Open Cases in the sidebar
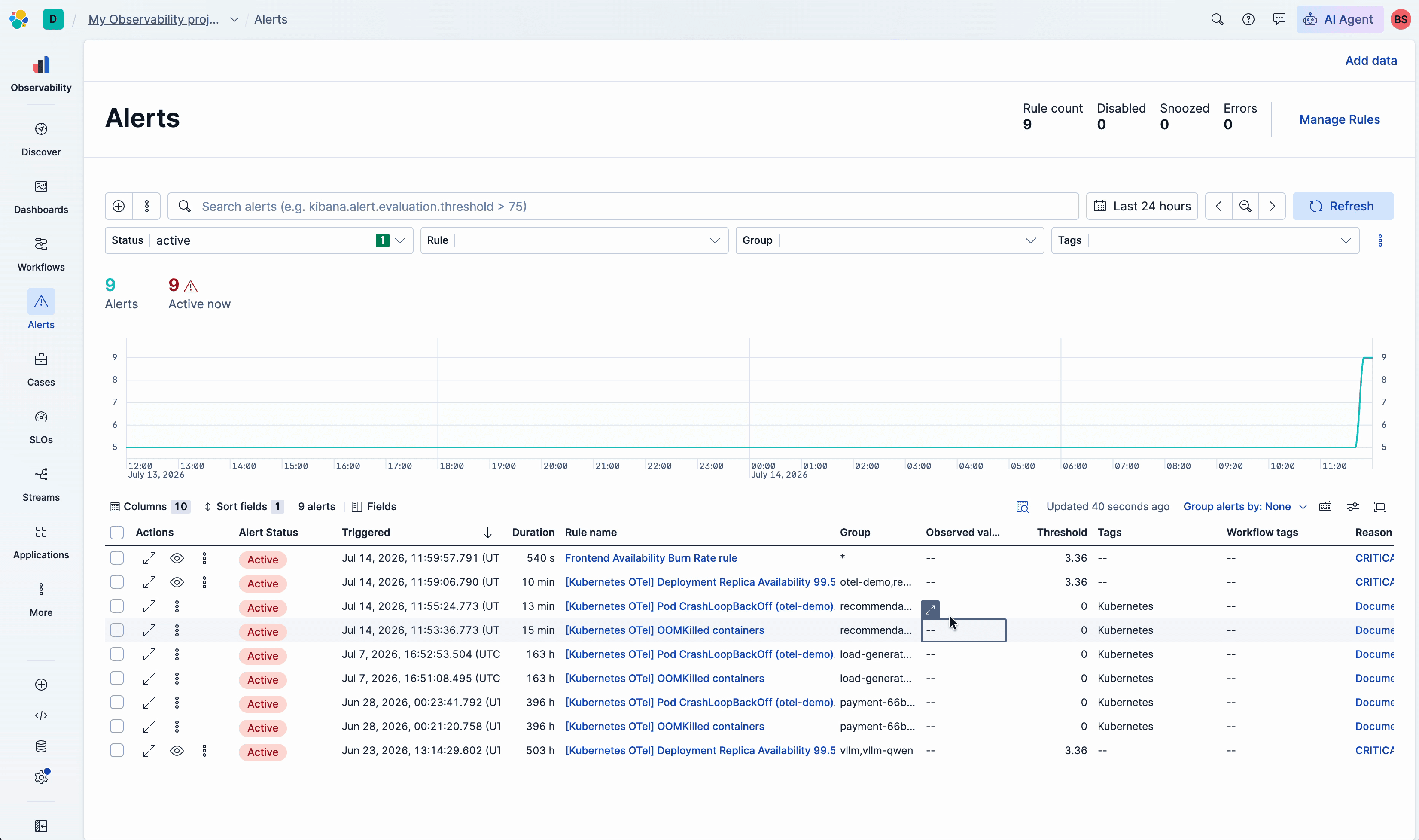This screenshot has height=840, width=1419. point(41,369)
